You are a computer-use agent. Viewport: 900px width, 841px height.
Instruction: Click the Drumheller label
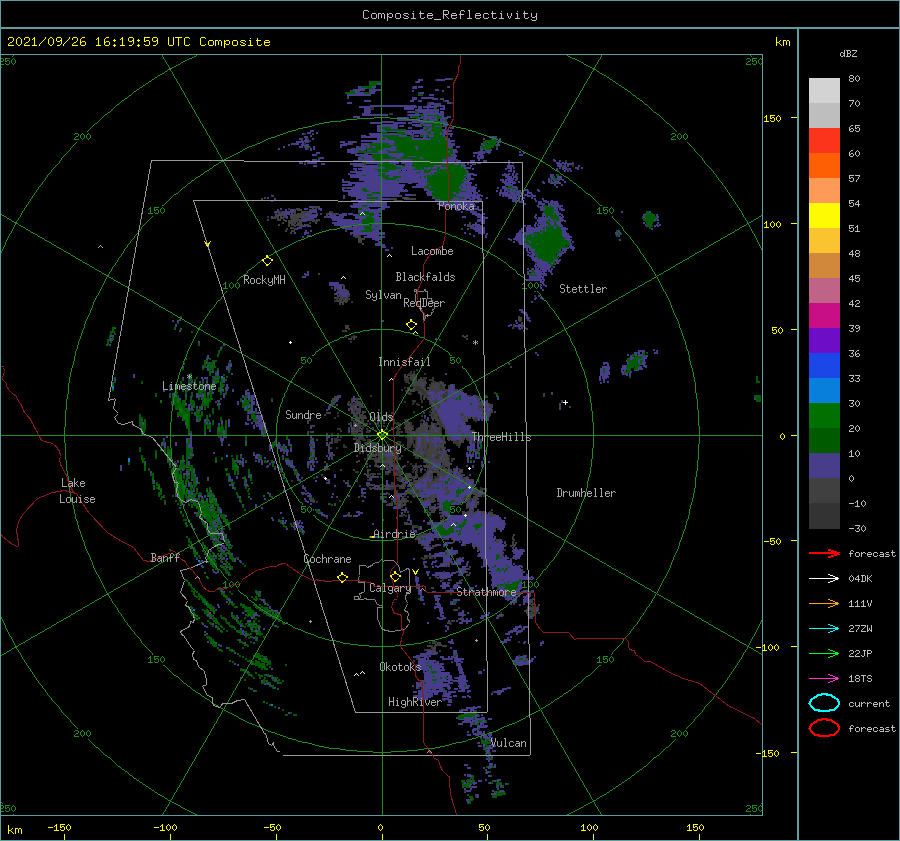pyautogui.click(x=586, y=493)
